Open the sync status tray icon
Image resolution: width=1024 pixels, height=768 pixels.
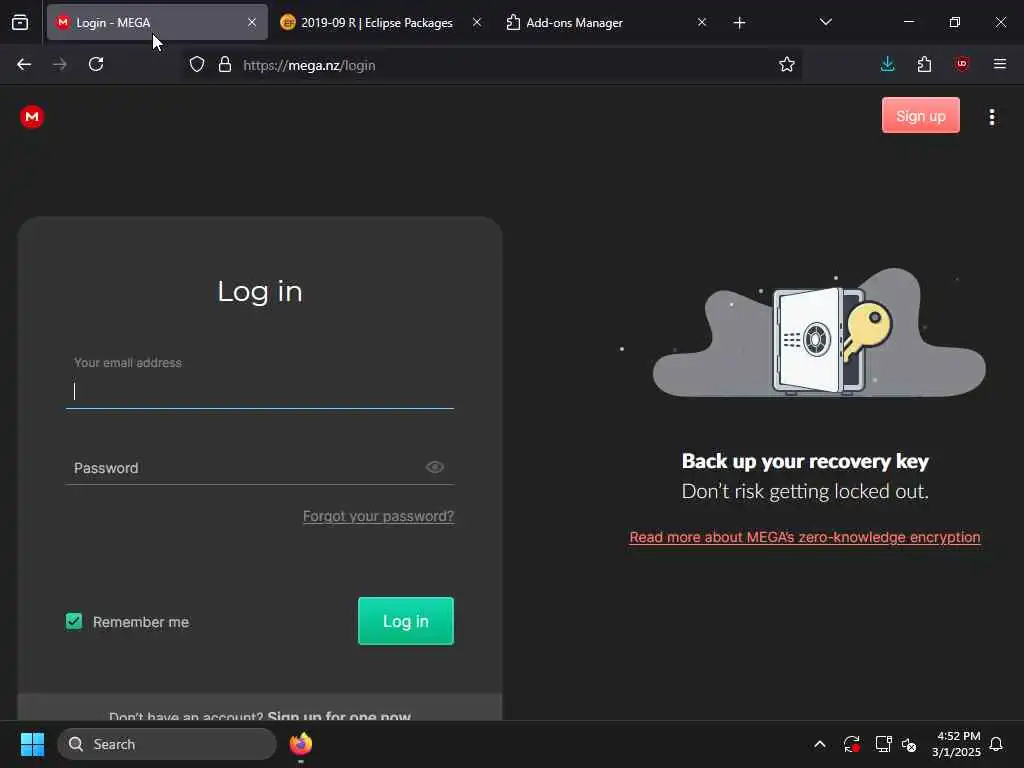[x=852, y=744]
